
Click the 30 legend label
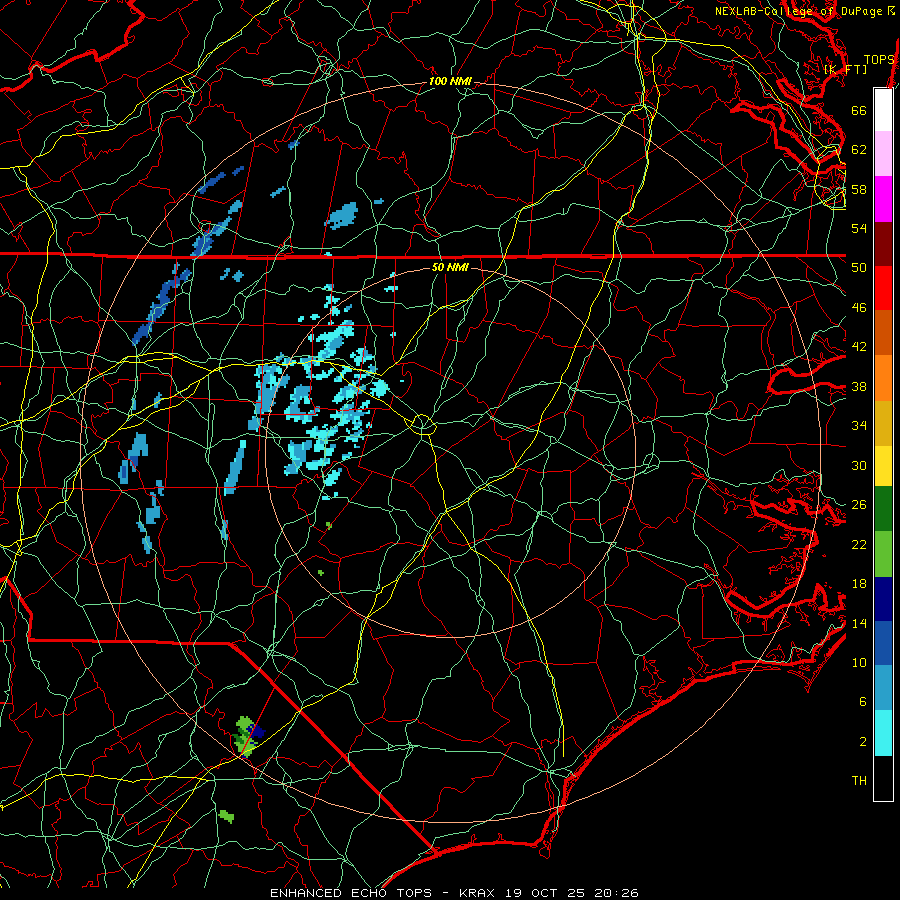click(859, 465)
